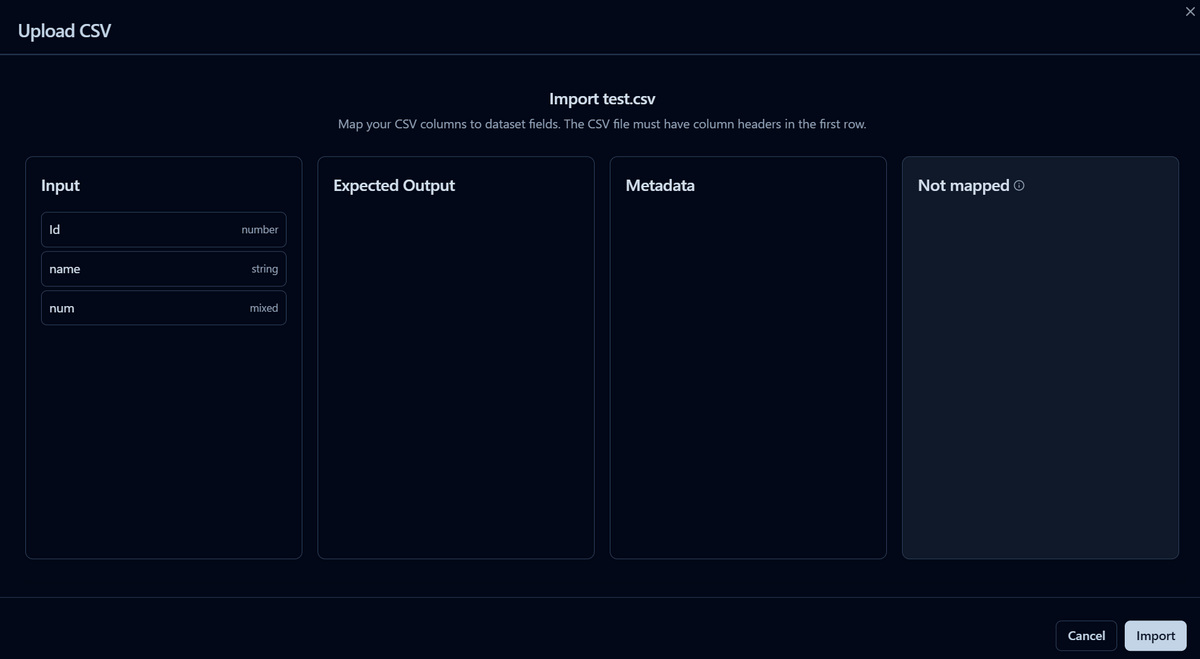Screen dimensions: 1200x659
Task: Click the Not mapped panel heading
Action: tap(963, 186)
